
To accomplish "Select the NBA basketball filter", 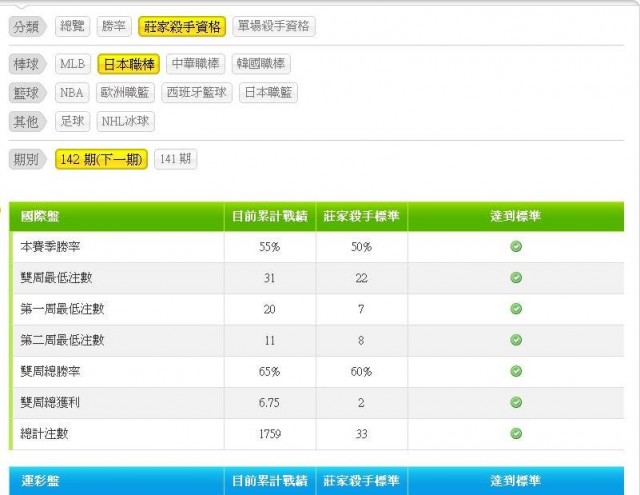I will point(72,93).
